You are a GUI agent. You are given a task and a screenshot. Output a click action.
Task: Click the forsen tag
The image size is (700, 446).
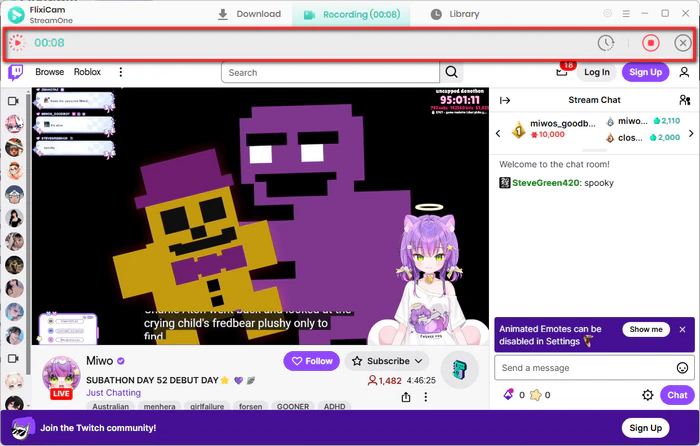coord(250,406)
